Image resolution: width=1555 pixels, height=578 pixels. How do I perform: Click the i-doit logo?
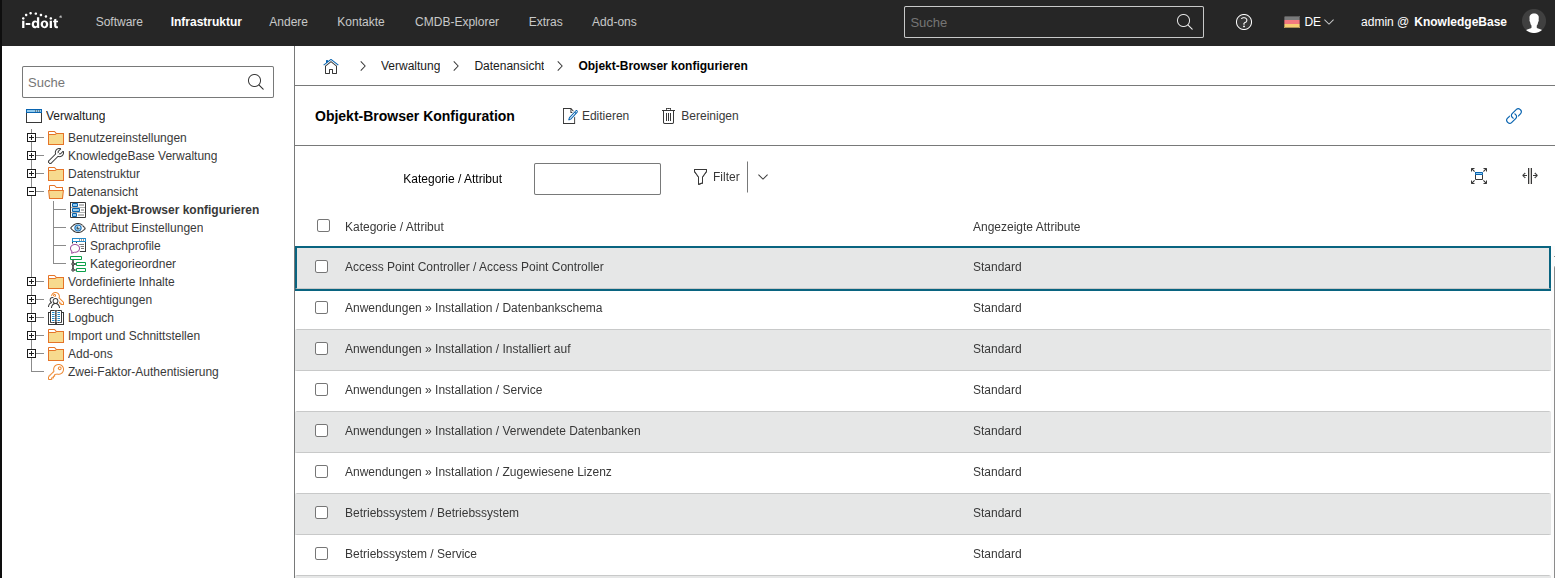click(42, 21)
